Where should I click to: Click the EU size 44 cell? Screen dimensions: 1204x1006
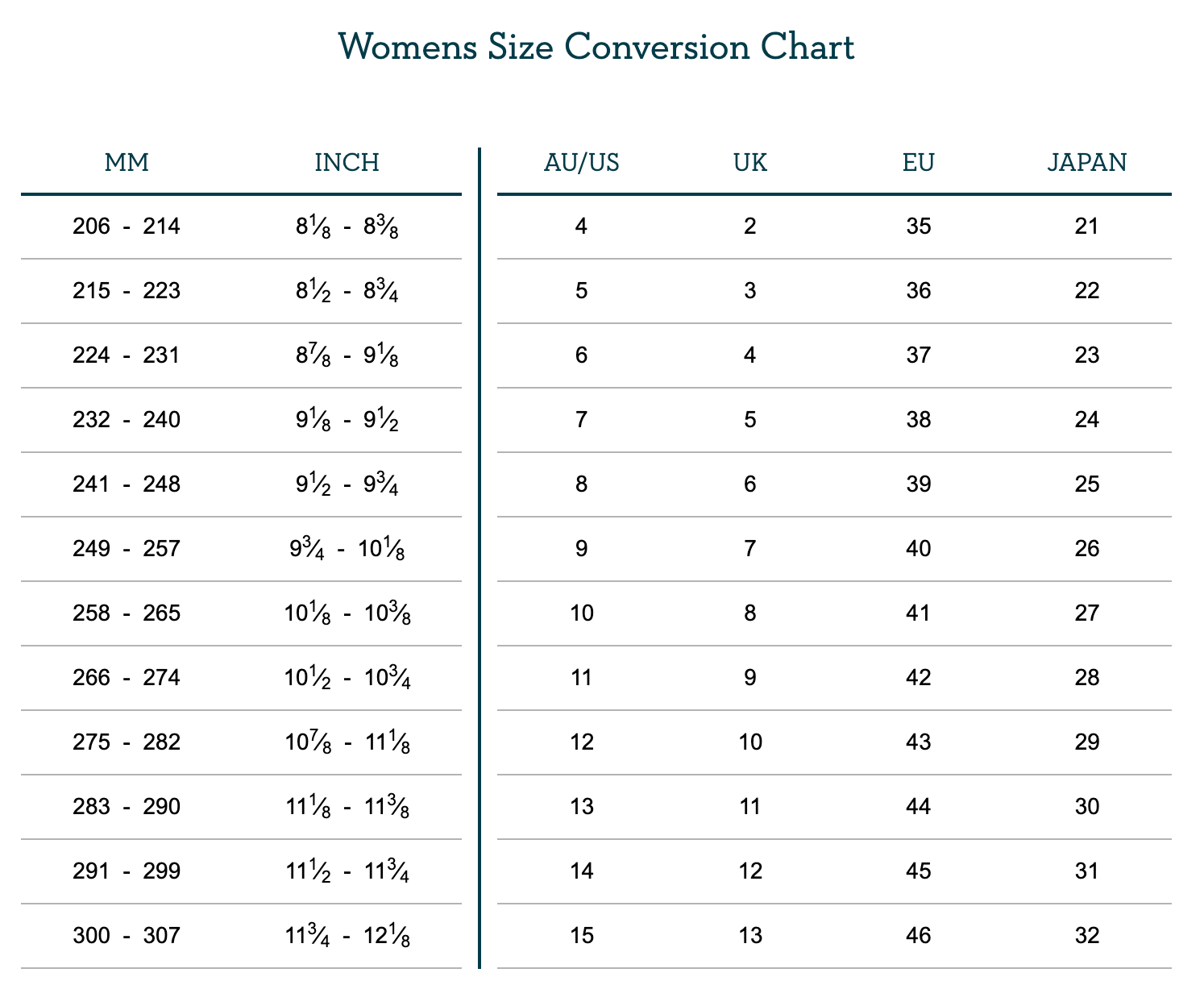point(918,807)
